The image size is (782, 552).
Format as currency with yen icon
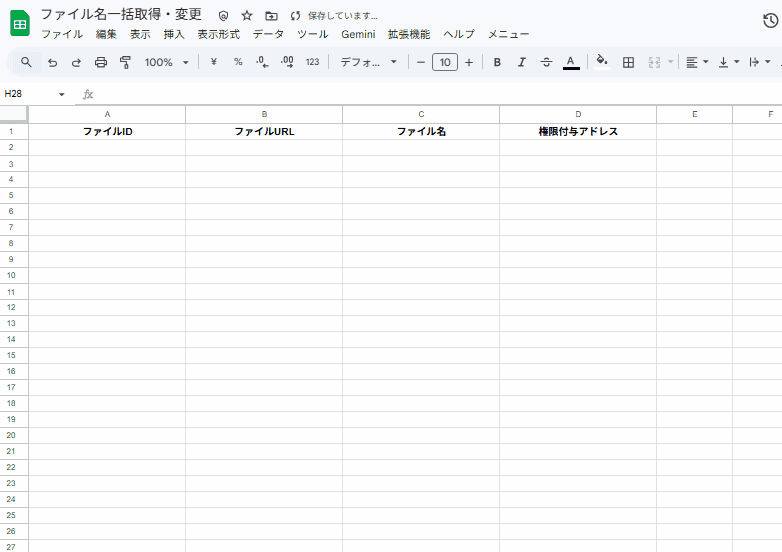click(x=213, y=62)
